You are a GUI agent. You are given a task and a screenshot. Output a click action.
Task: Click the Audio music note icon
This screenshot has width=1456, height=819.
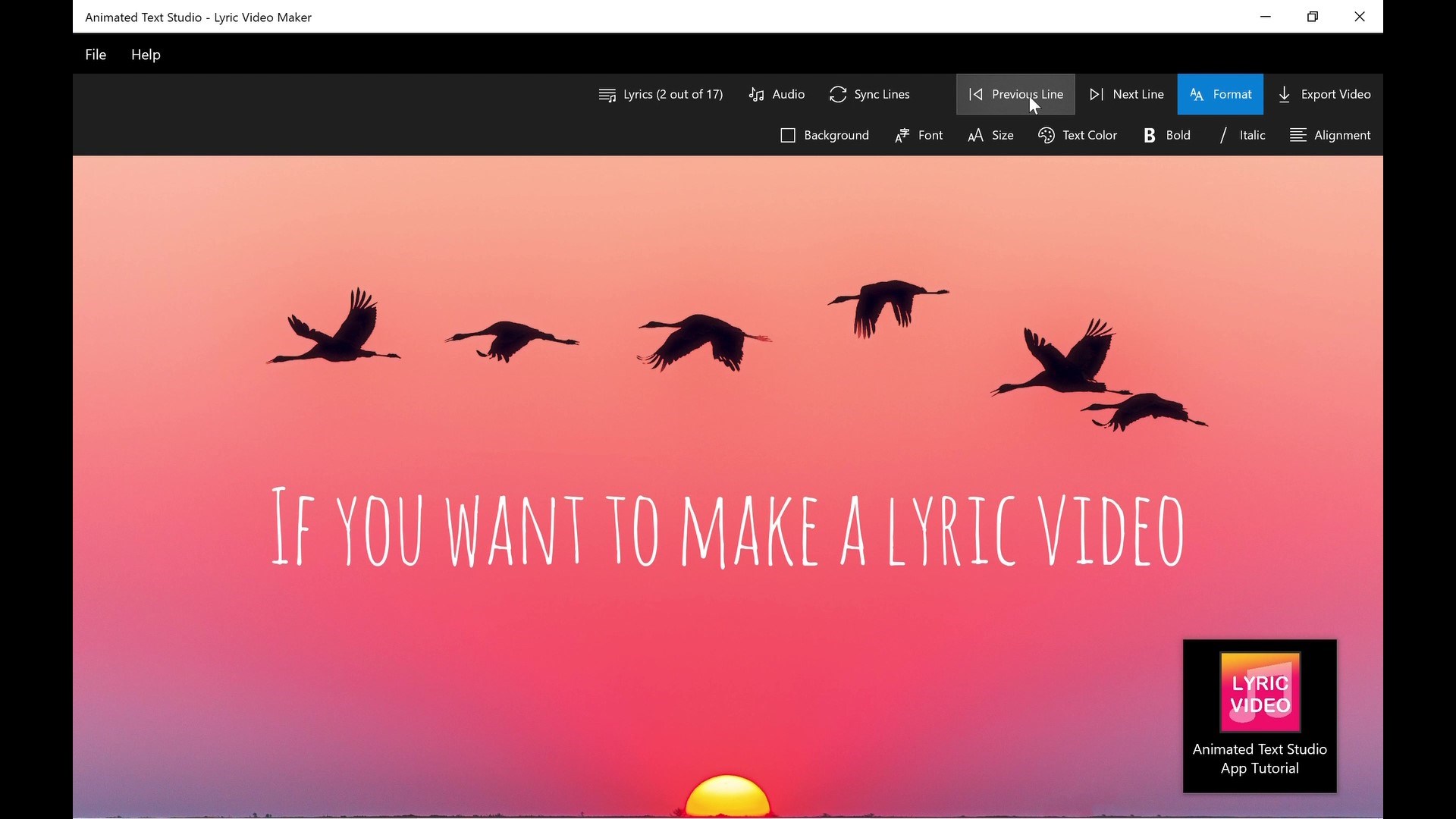756,94
